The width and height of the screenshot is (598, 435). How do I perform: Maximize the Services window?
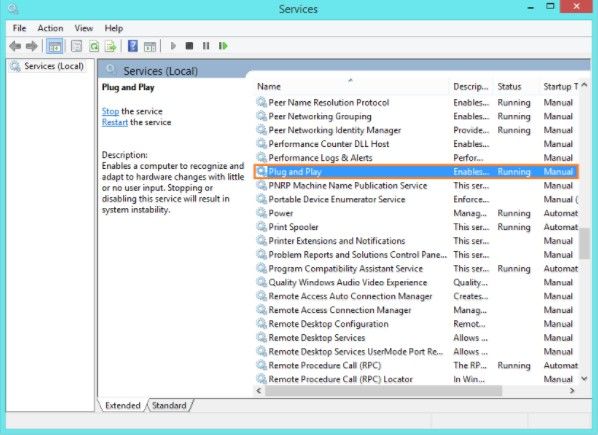tap(550, 6)
